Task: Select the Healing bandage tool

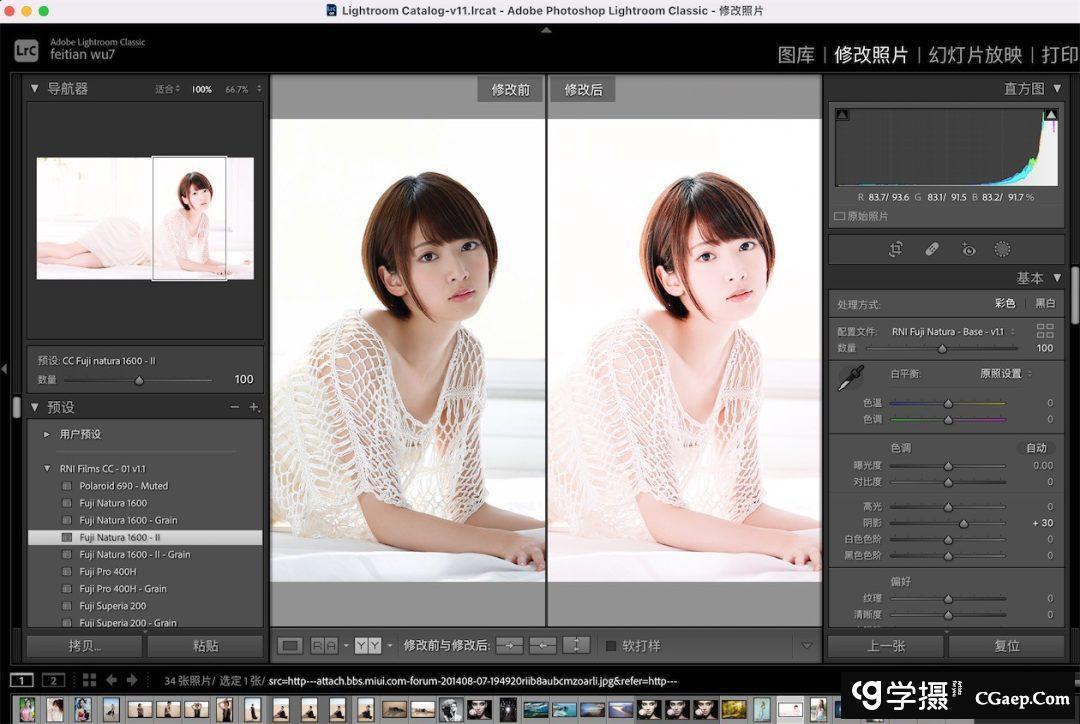Action: 932,249
